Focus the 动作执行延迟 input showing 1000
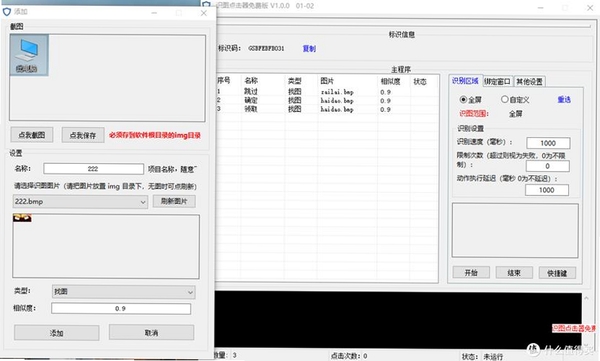The image size is (600, 361). click(547, 190)
